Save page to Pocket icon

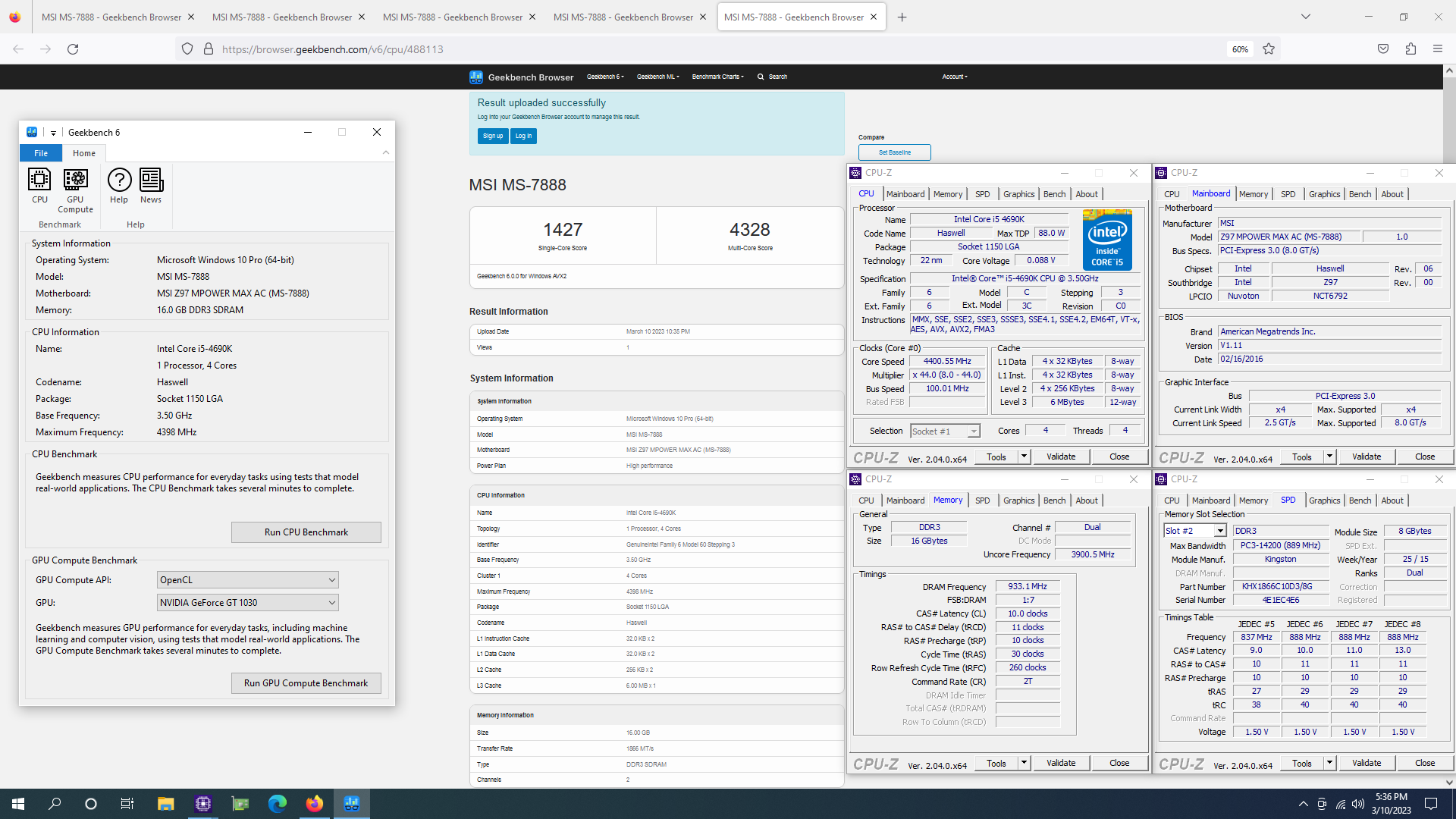1383,49
